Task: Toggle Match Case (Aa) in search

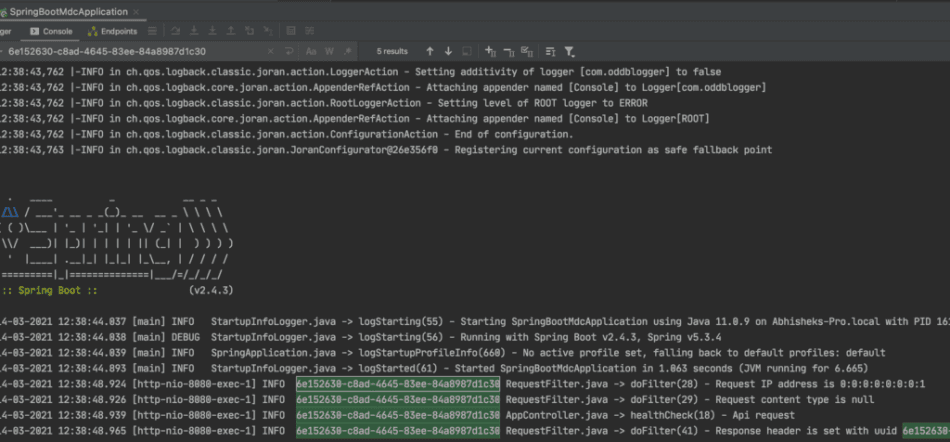Action: (311, 51)
